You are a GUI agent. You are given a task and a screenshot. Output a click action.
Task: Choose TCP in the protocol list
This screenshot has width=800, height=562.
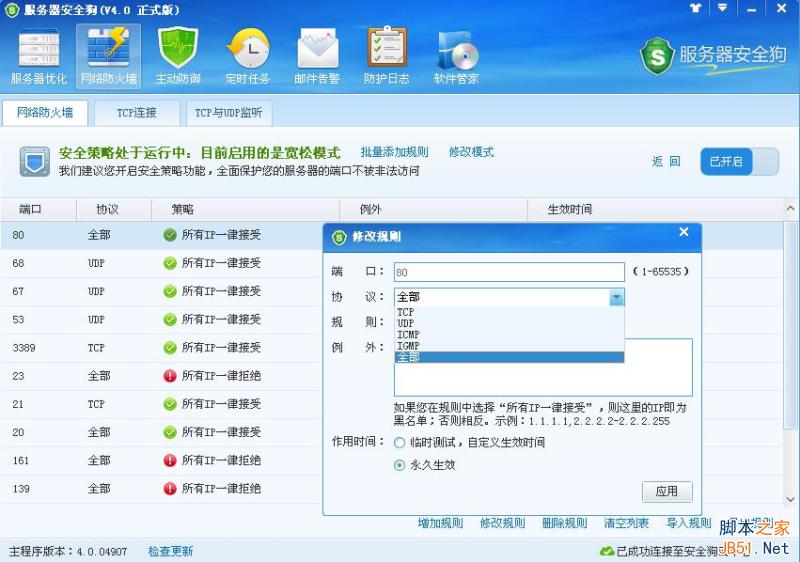pyautogui.click(x=405, y=312)
